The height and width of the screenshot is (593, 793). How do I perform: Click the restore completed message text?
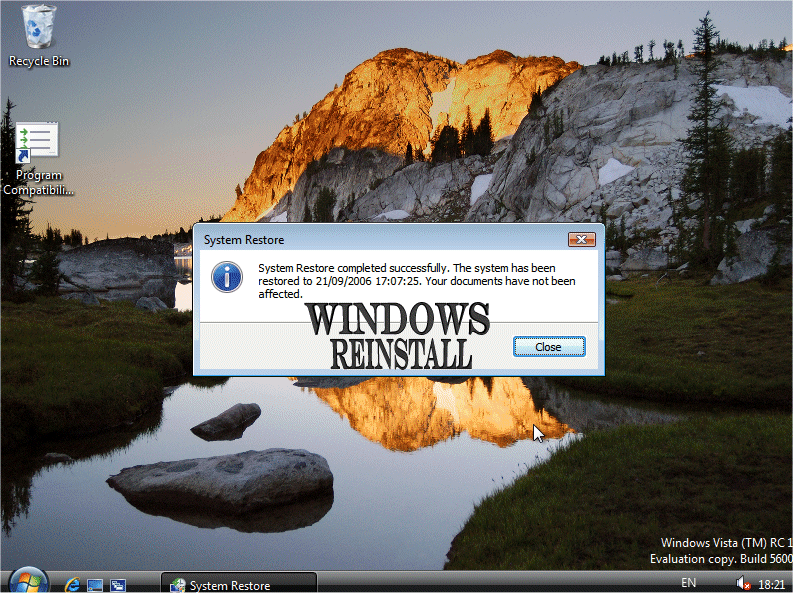pos(416,281)
